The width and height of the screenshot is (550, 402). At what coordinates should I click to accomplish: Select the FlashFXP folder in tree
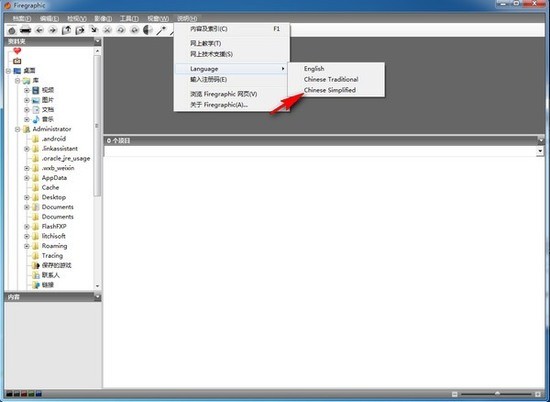54,227
